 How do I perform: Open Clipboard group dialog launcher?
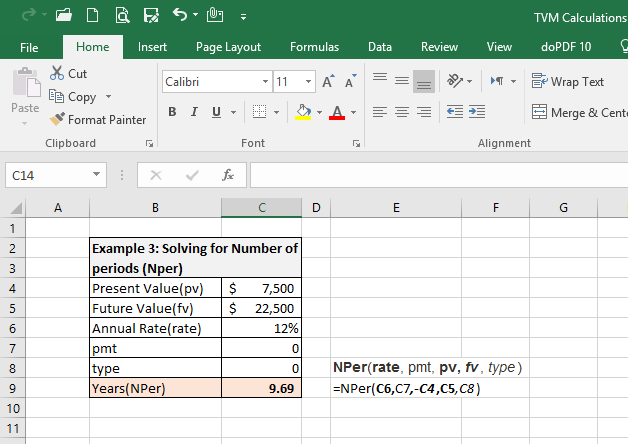[x=149, y=143]
